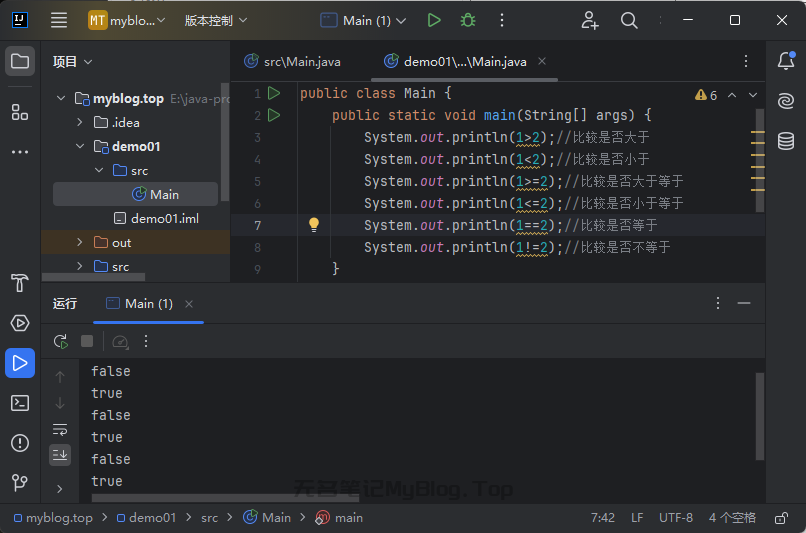Start debugging with the bug icon
806x533 pixels.
468,21
